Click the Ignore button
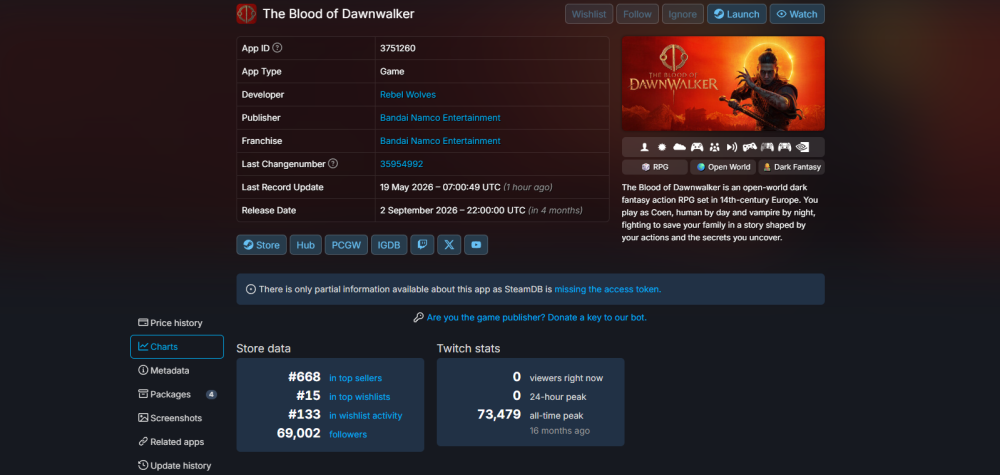 point(682,14)
